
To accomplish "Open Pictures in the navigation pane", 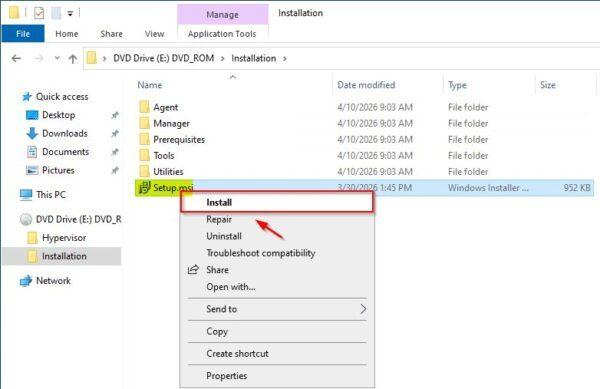I will [58, 170].
